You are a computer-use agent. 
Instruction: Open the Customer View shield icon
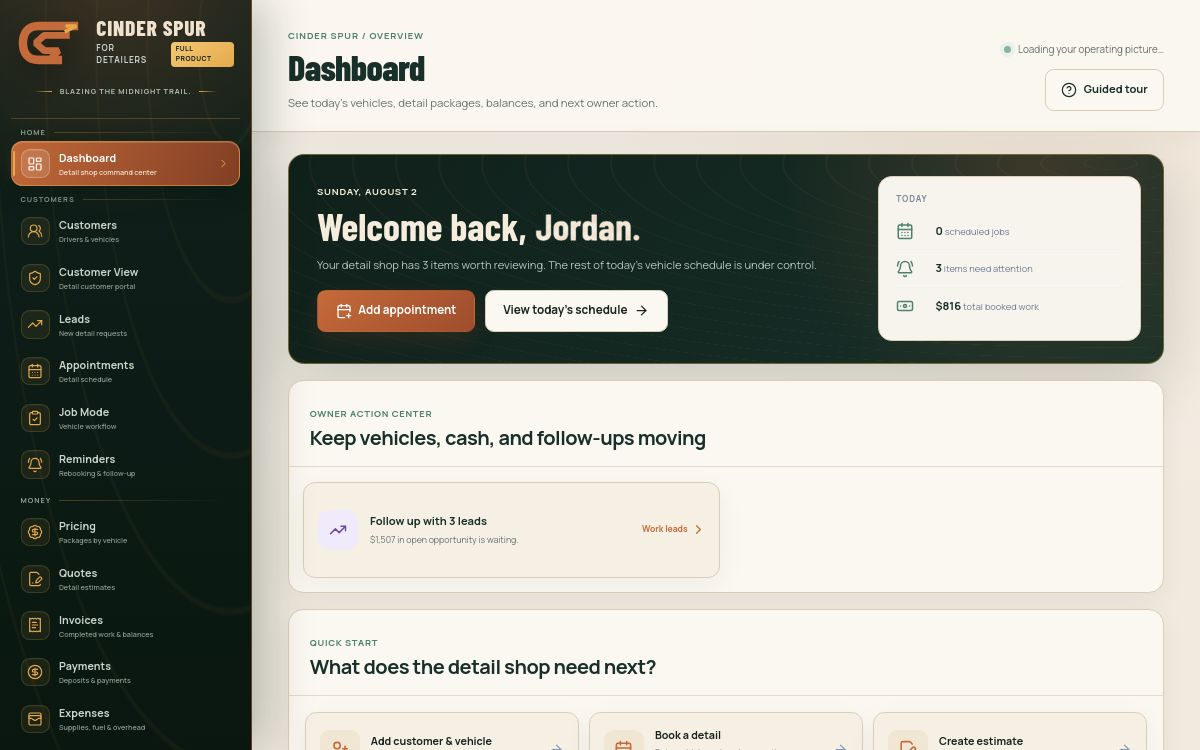35,278
